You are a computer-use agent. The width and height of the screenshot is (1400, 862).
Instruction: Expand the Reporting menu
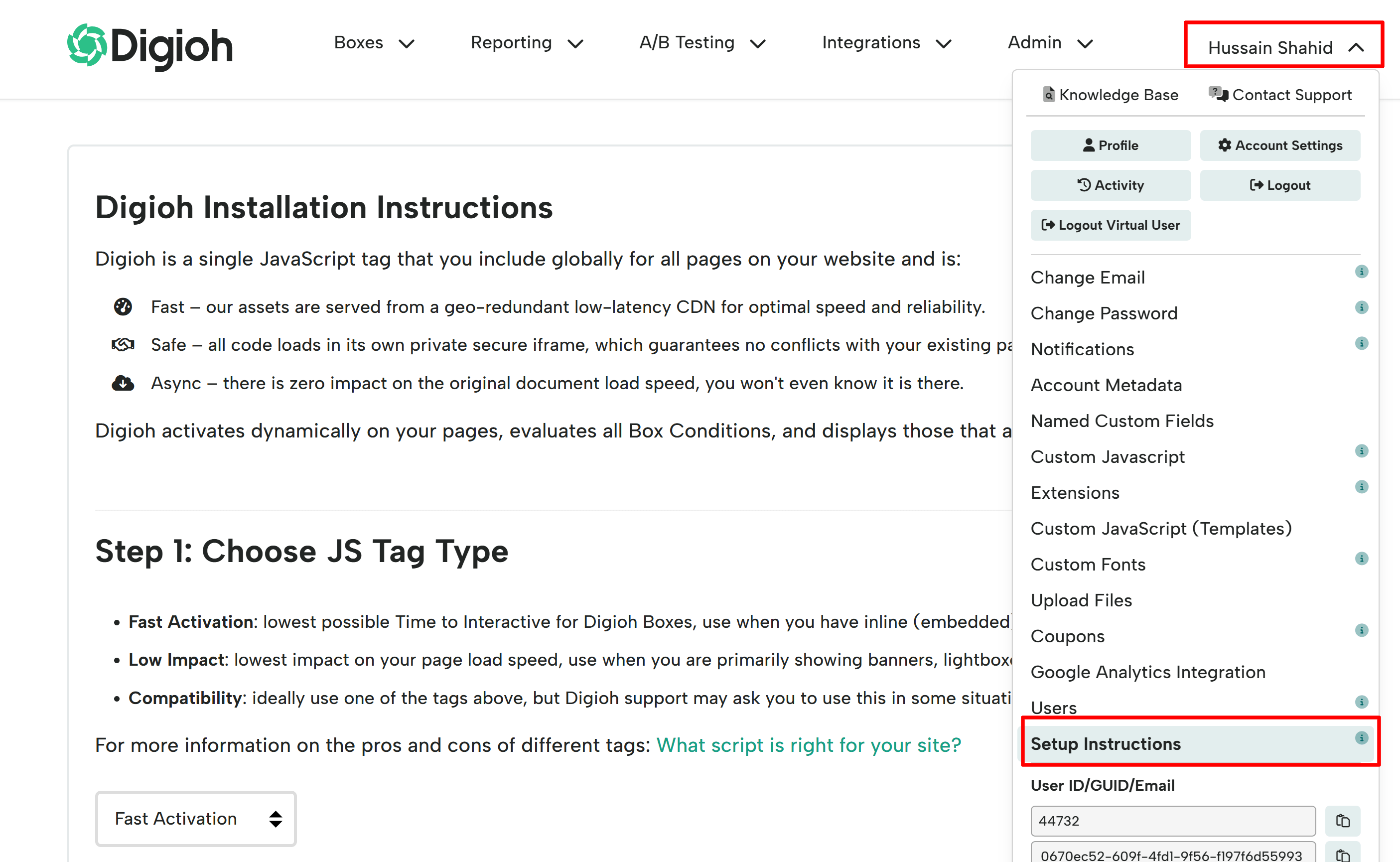pos(527,43)
